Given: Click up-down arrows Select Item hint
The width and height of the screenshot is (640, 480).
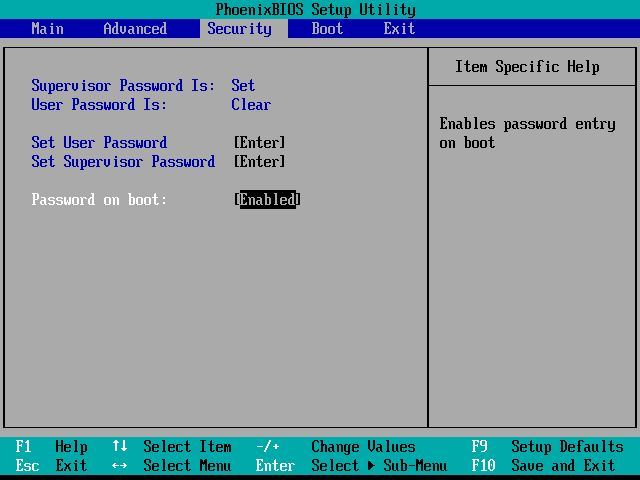Looking at the screenshot, I should [172, 447].
